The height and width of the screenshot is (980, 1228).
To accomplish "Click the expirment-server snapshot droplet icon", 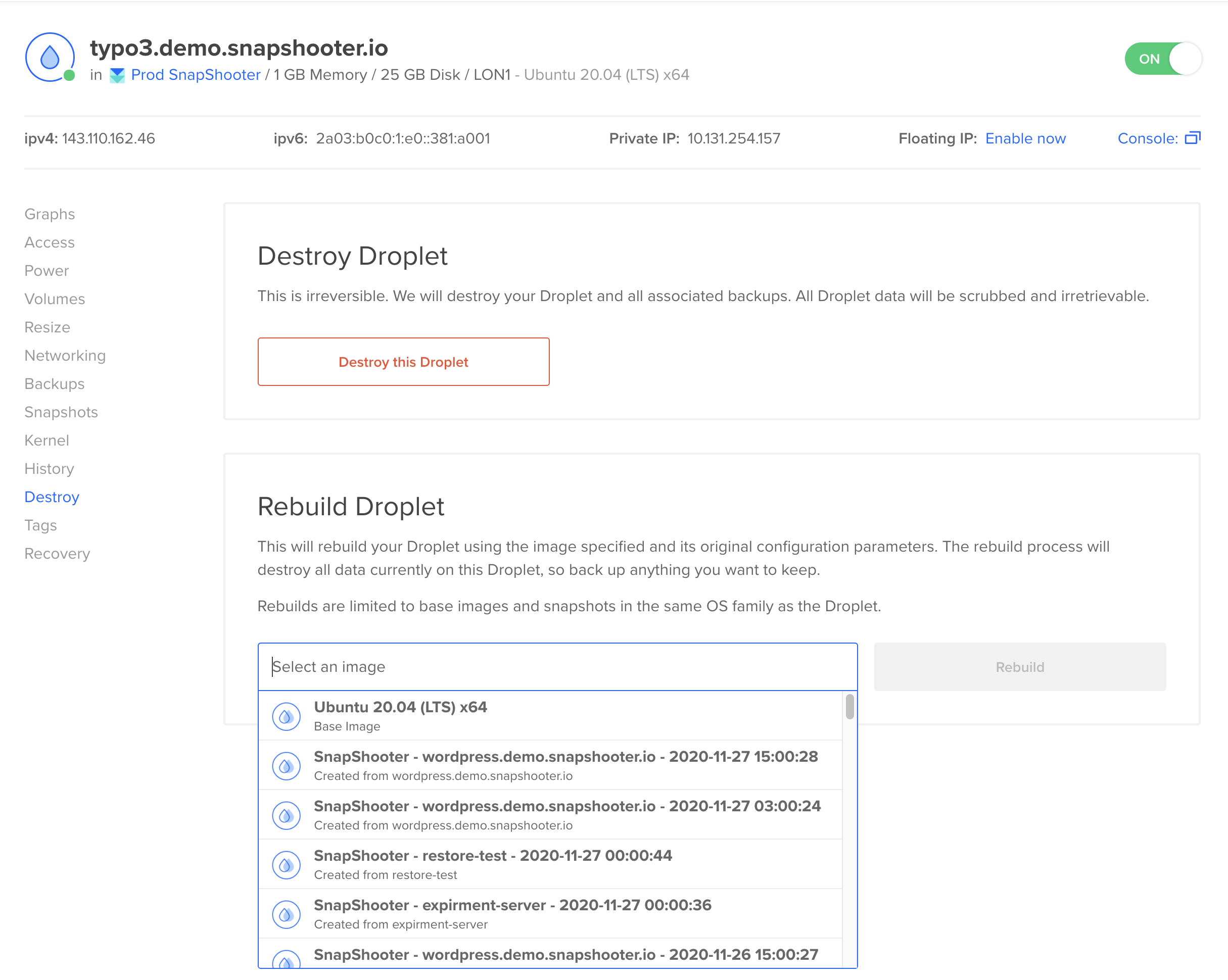I will (286, 914).
